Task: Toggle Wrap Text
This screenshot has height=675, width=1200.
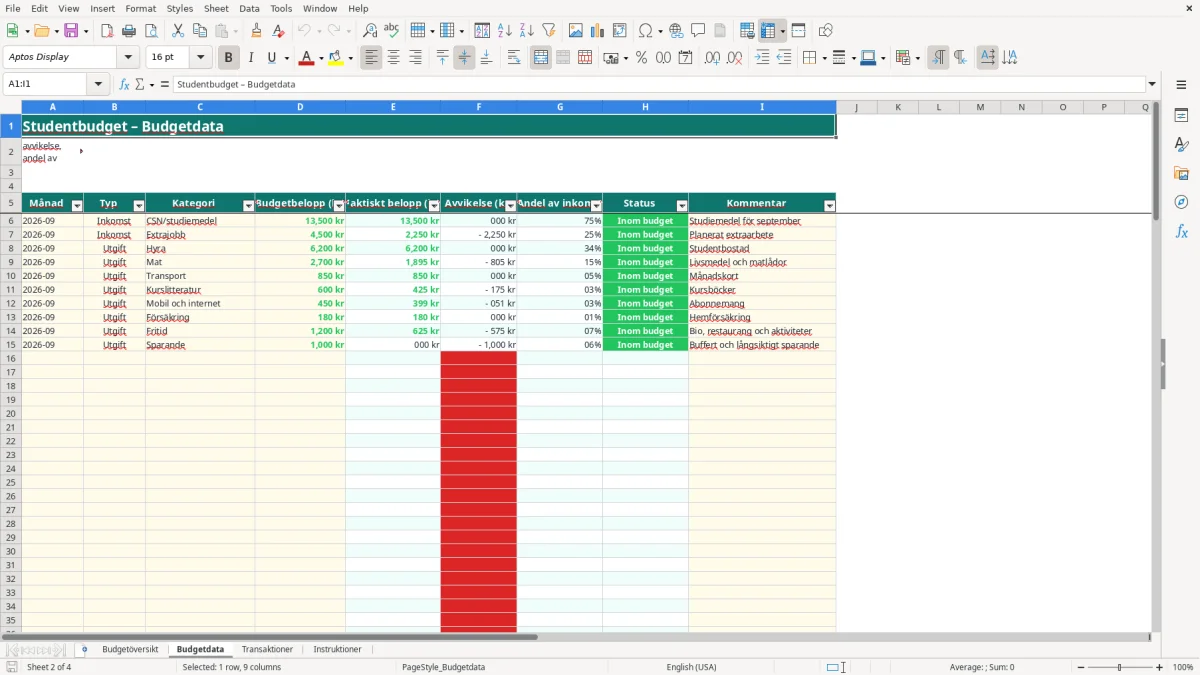Action: (x=514, y=58)
